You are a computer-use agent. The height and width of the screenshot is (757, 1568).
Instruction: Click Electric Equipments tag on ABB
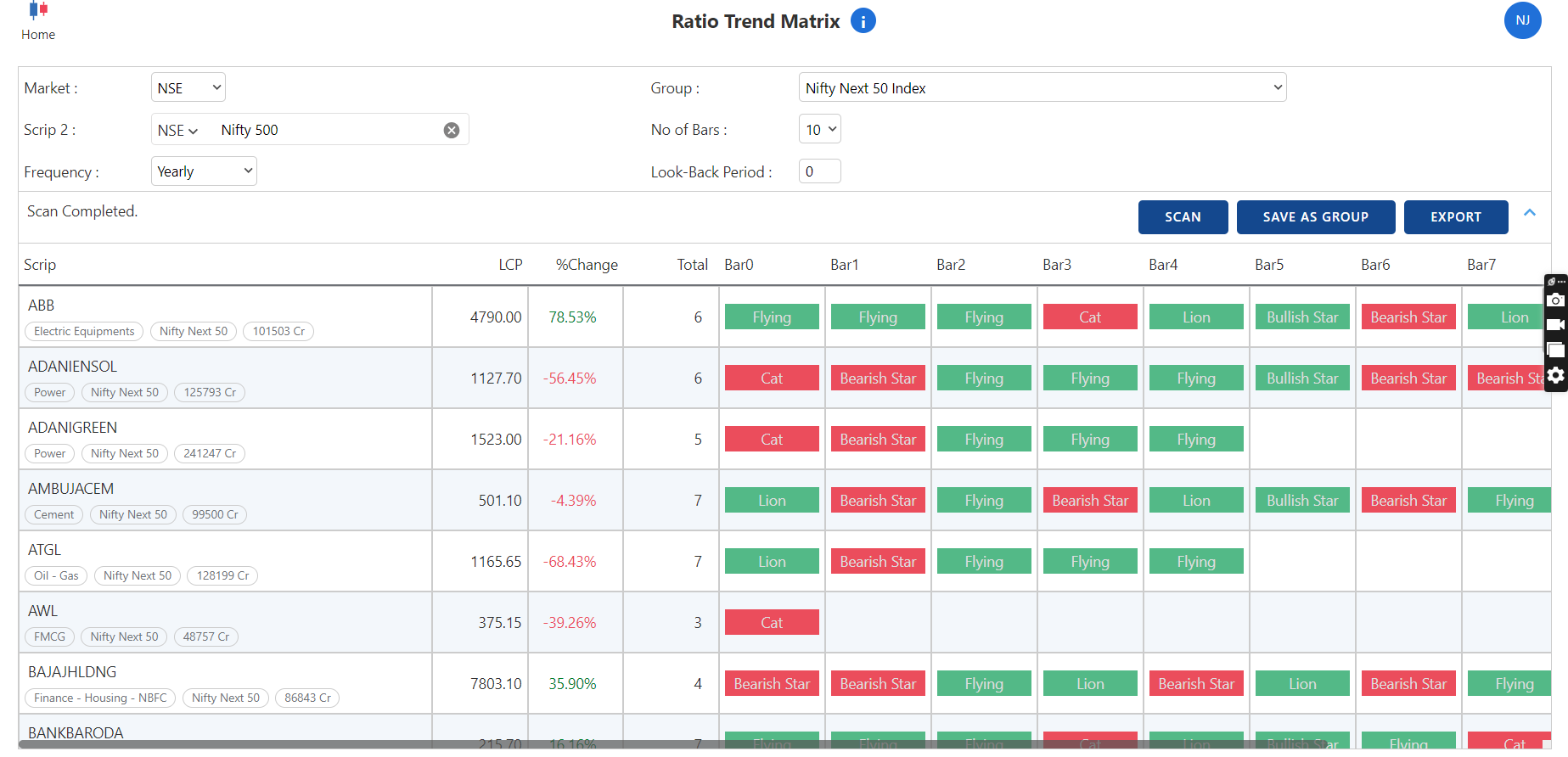click(84, 331)
